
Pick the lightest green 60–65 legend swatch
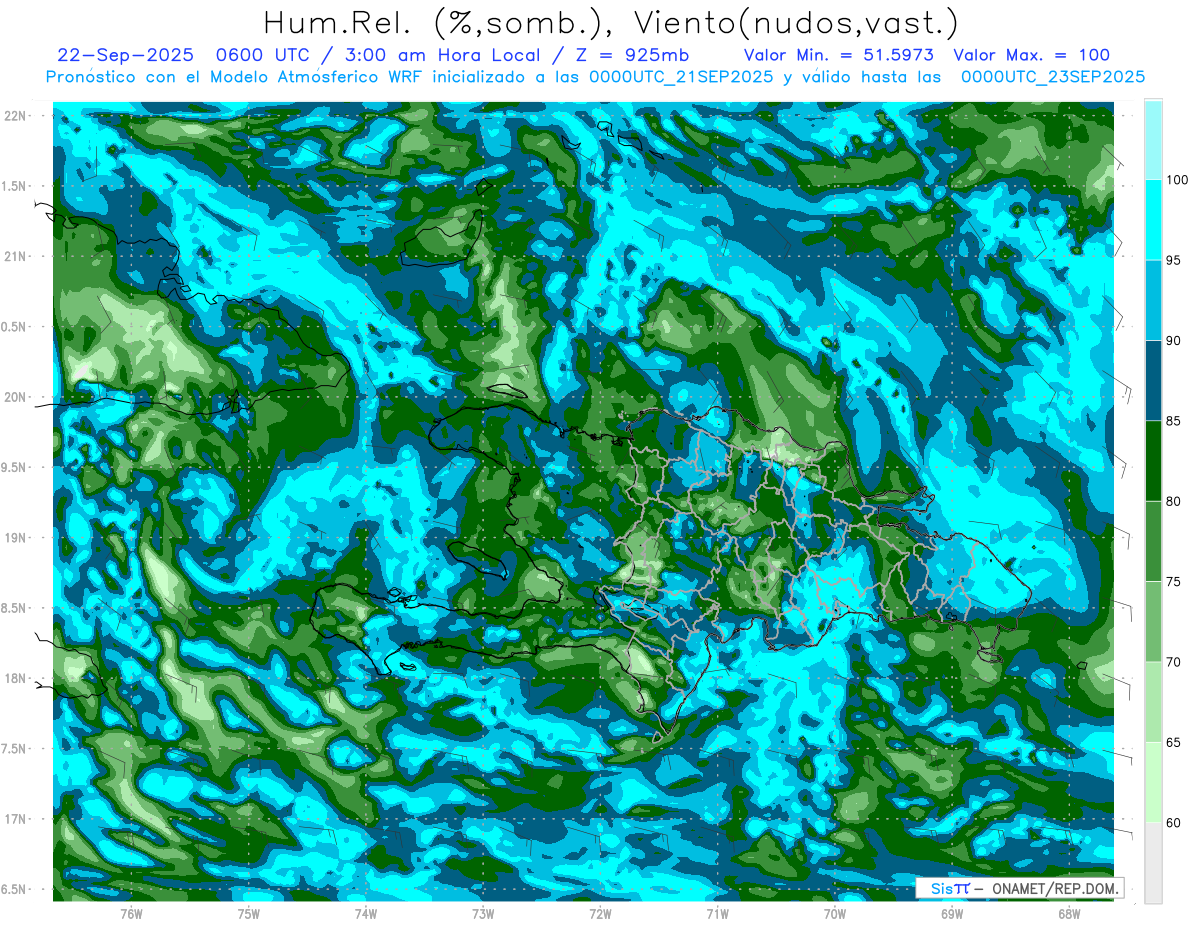pos(1153,782)
